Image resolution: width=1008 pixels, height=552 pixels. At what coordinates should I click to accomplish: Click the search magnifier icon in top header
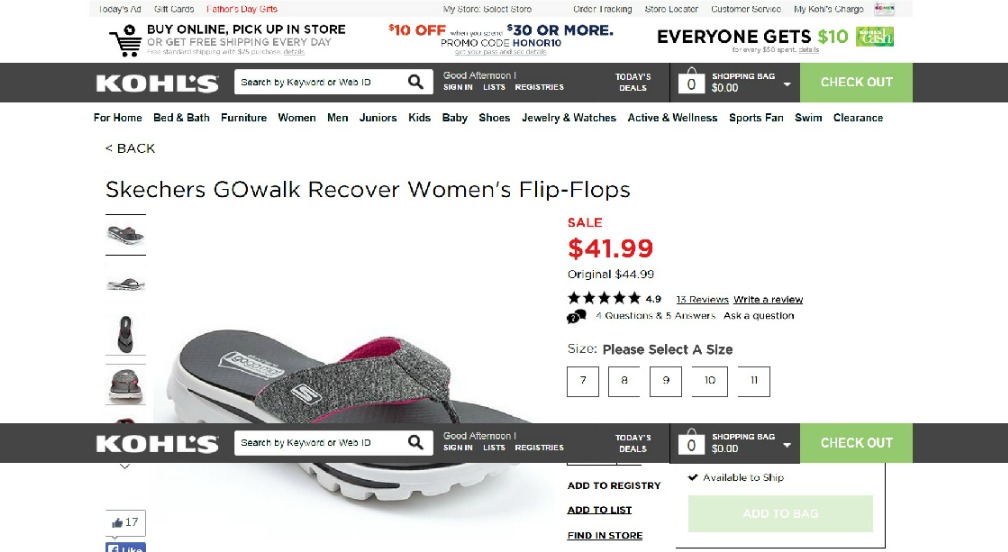pos(415,82)
